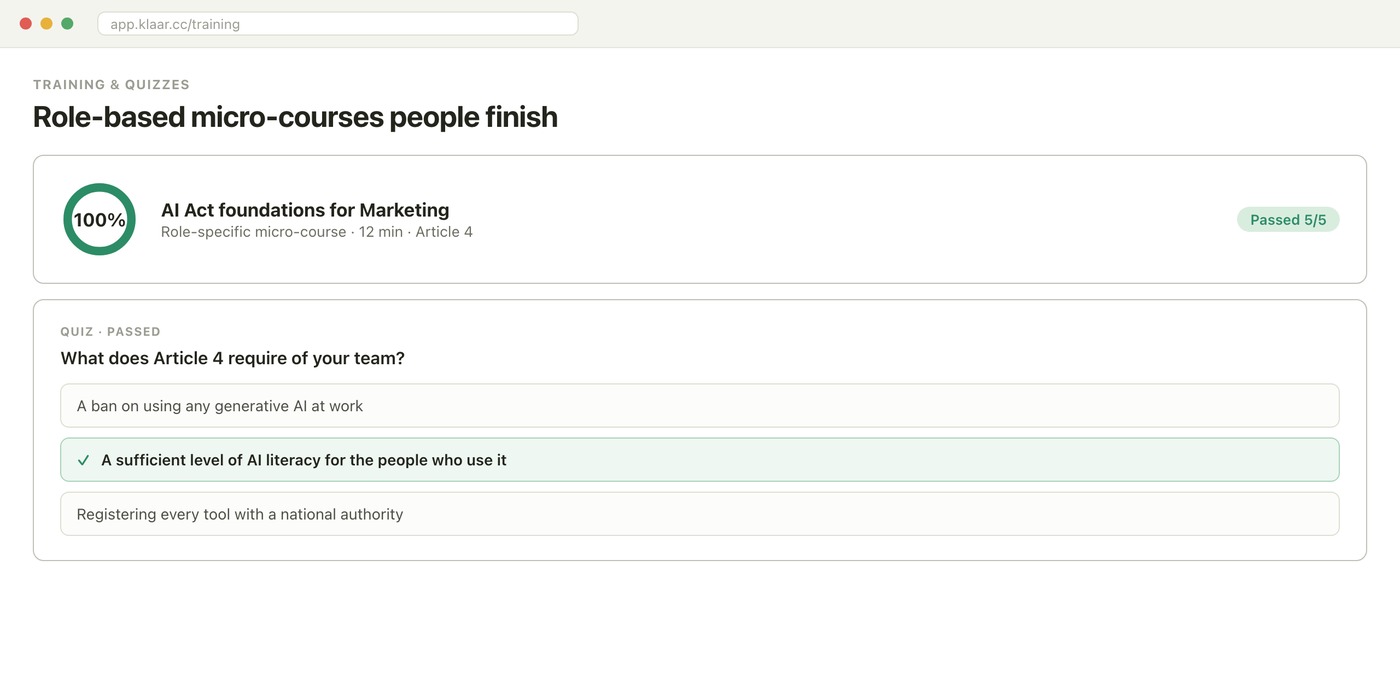
Task: Click 'Article 4' in the course details
Action: pos(444,232)
